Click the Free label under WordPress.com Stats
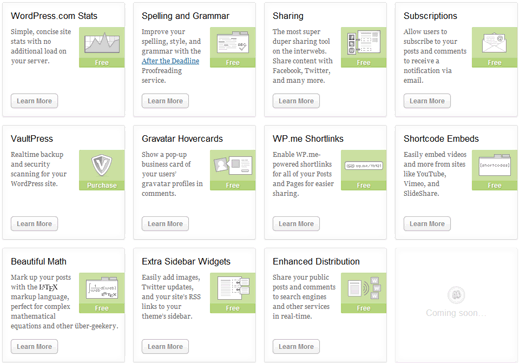 [102, 63]
